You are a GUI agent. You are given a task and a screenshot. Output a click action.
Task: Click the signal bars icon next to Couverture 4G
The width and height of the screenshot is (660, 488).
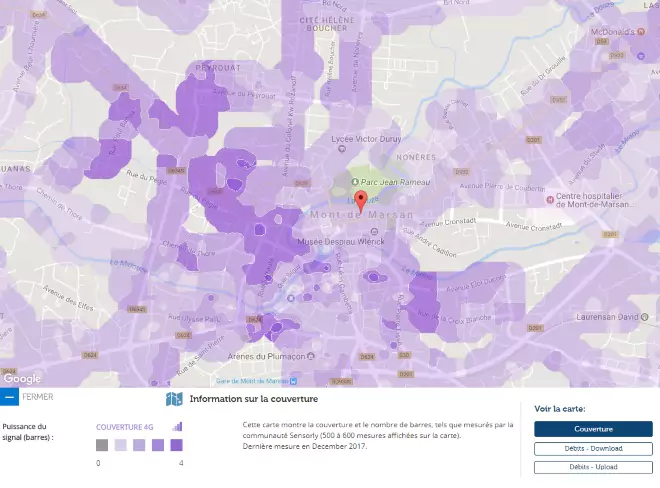coord(177,427)
